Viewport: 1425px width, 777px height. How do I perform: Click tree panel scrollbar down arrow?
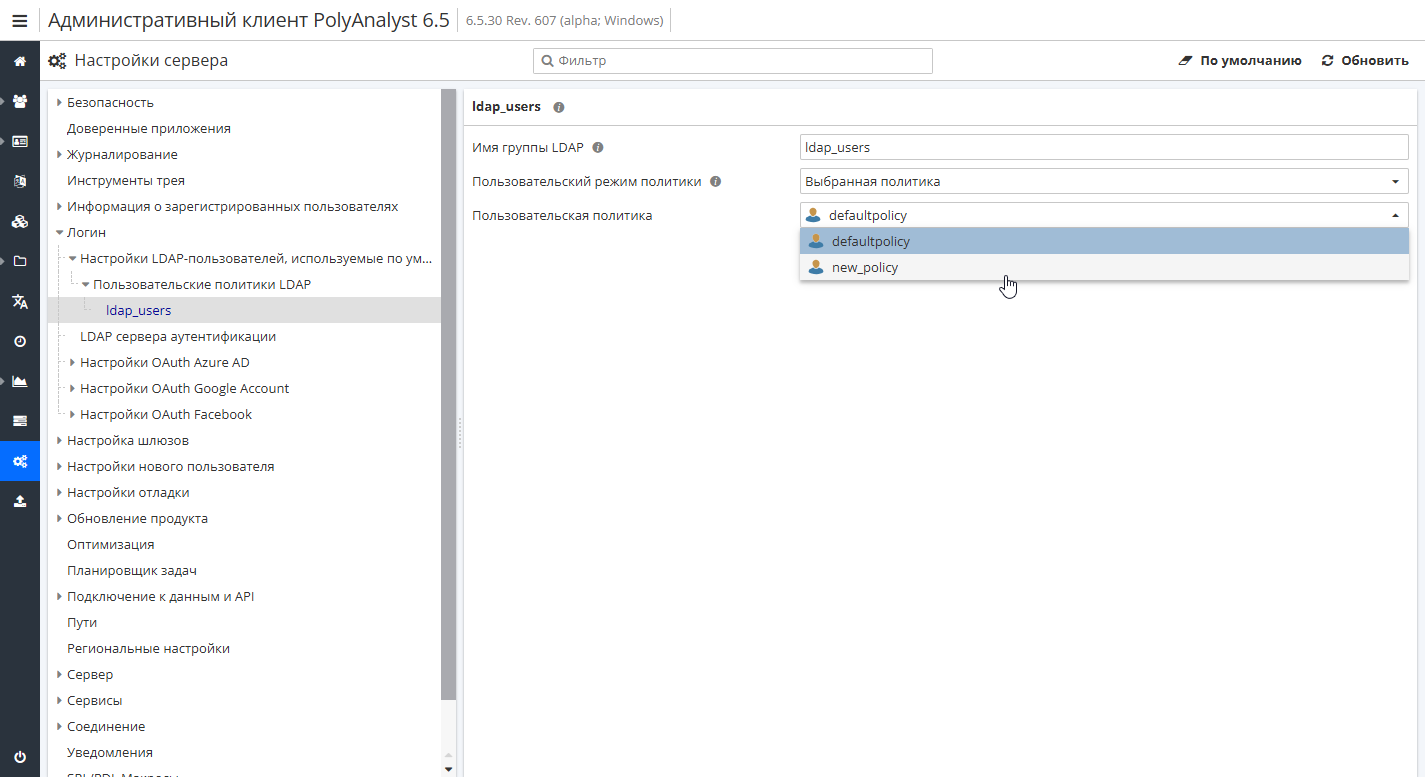[448, 769]
